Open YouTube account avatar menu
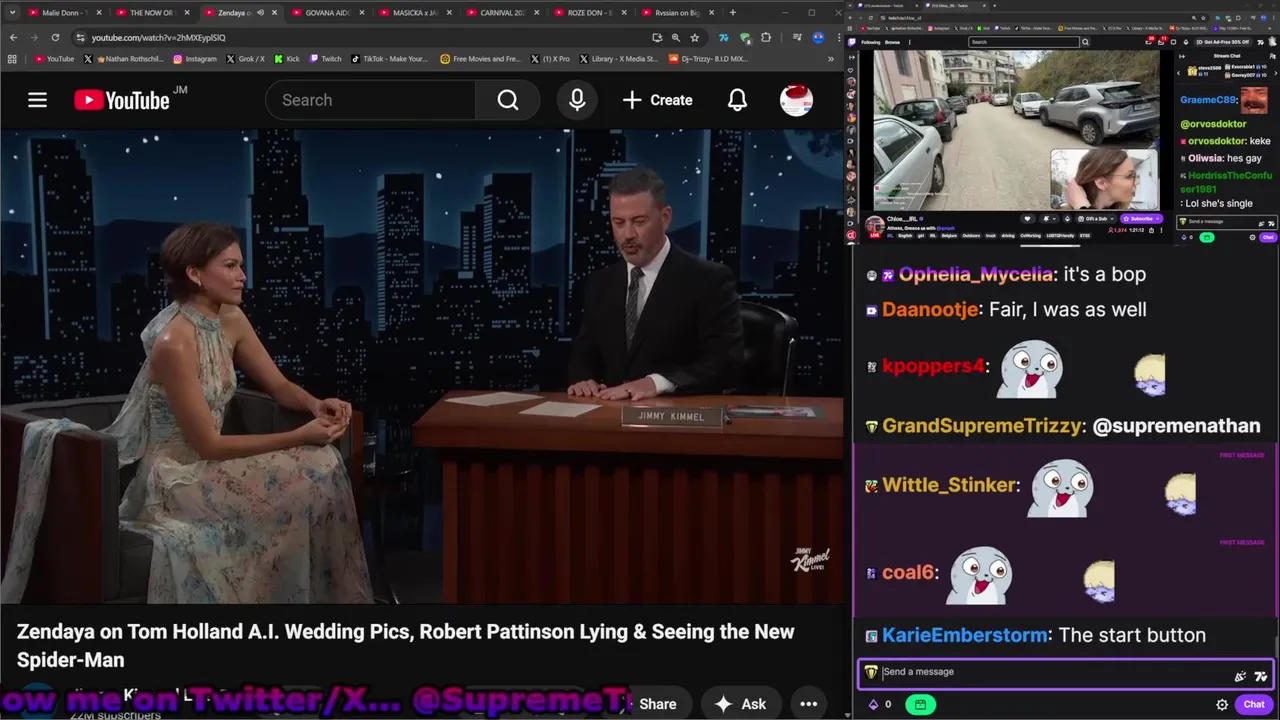Viewport: 1280px width, 720px height. (x=796, y=100)
